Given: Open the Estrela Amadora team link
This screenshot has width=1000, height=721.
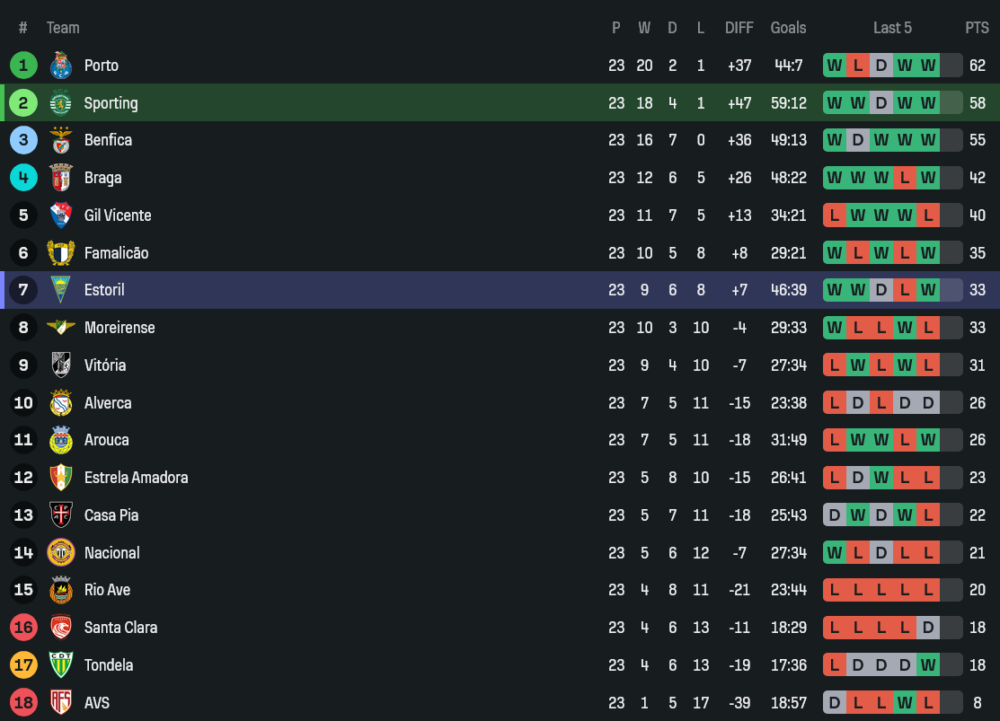Looking at the screenshot, I should click(136, 478).
